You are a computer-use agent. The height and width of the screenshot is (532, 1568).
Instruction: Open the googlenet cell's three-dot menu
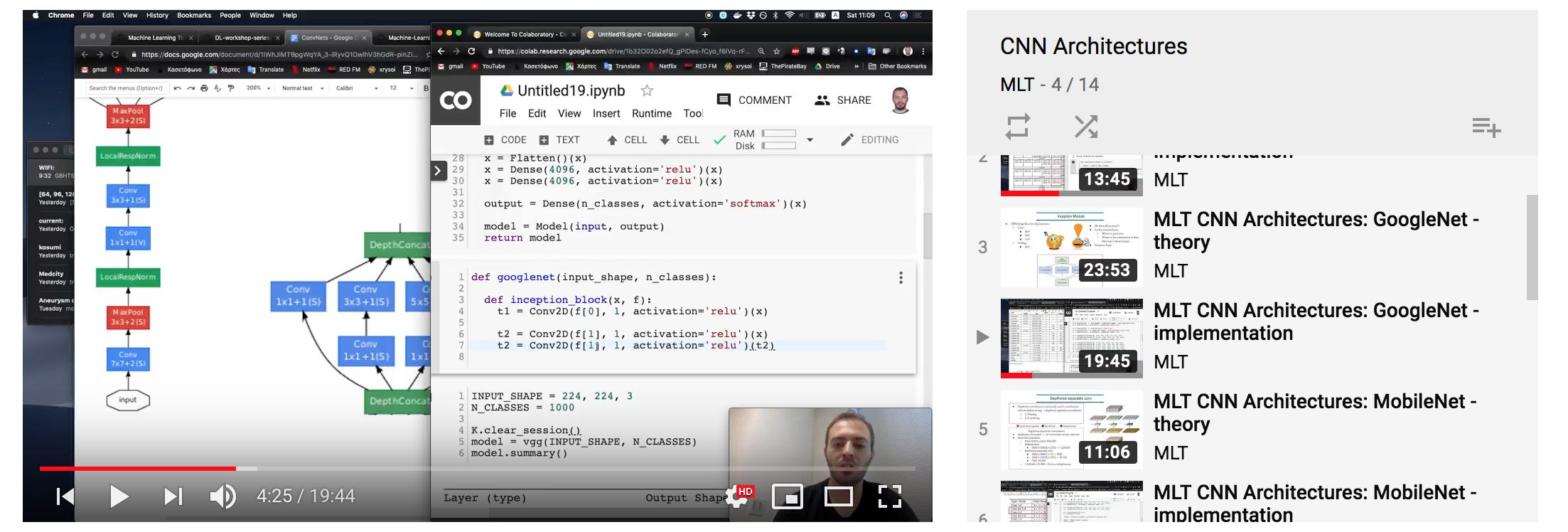[x=901, y=278]
